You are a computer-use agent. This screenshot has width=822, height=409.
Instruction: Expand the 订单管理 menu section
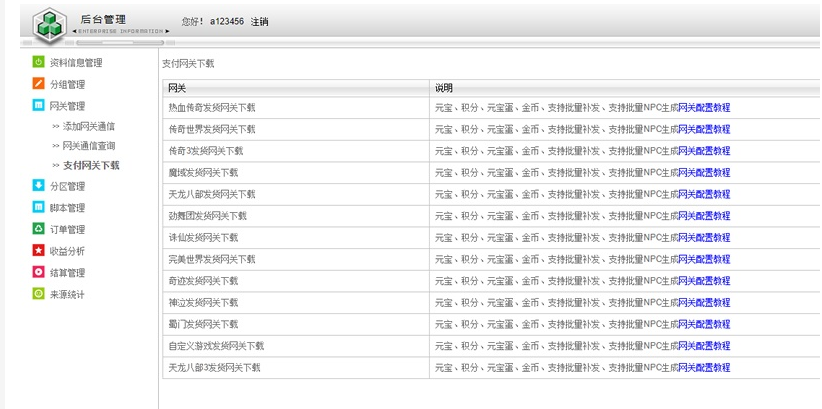point(67,230)
